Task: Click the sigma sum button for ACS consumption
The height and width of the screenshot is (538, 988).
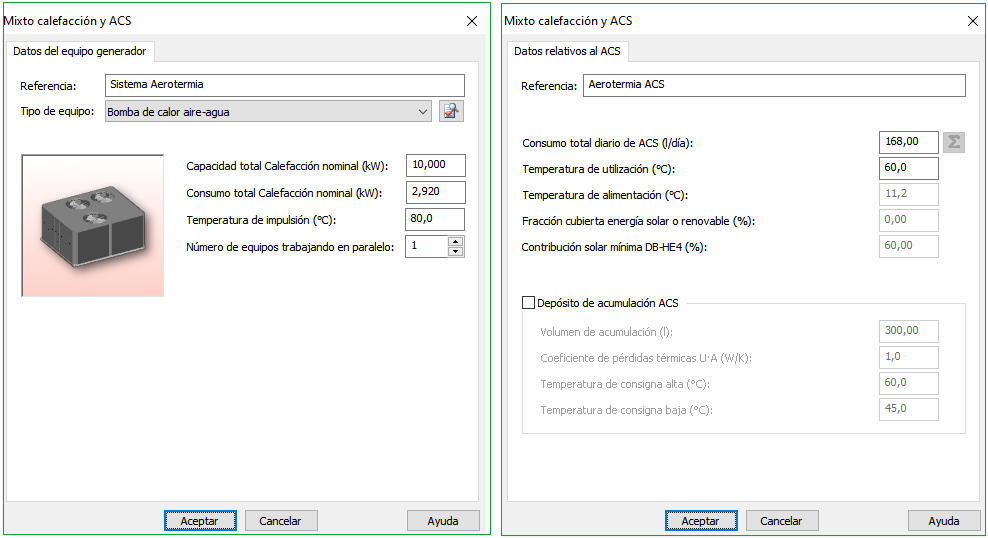Action: coord(954,142)
